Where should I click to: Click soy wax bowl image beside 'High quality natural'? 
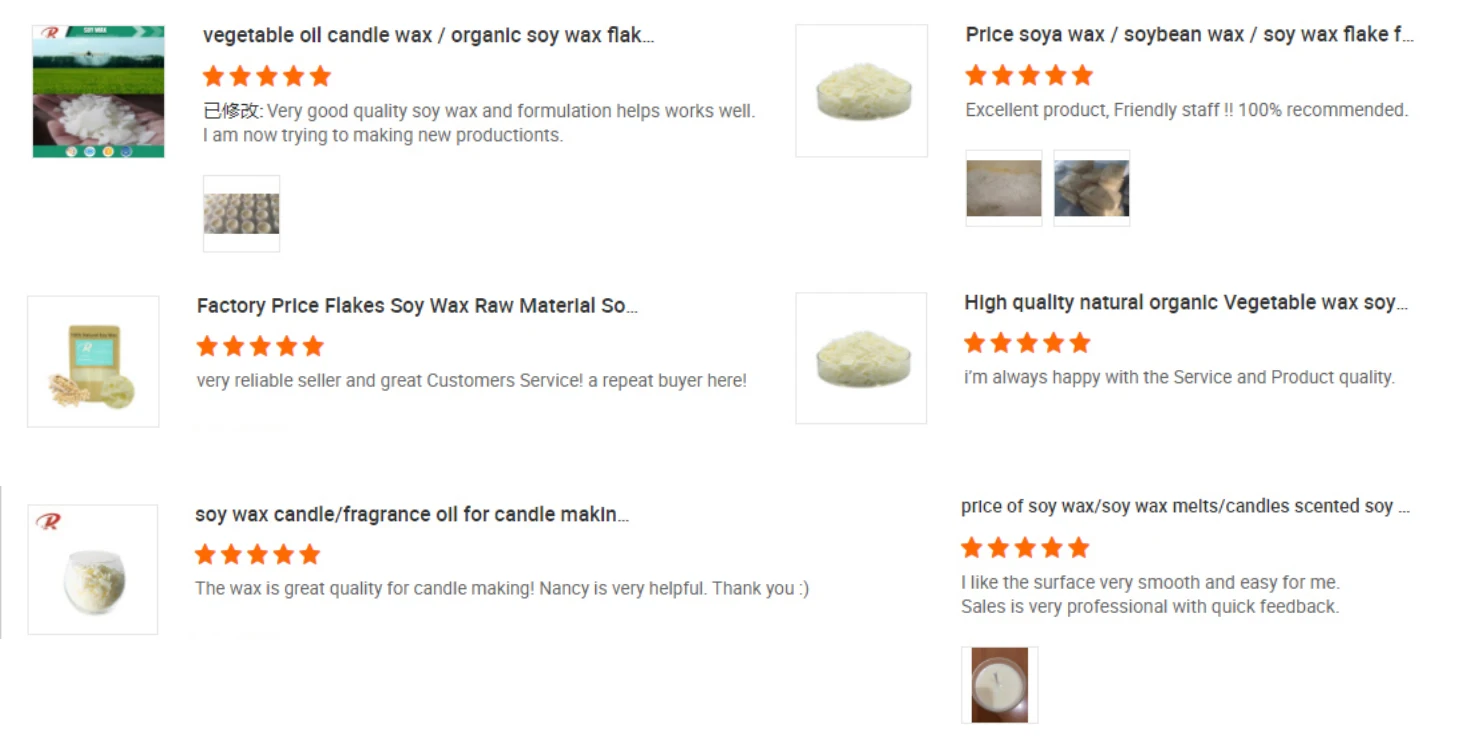point(861,358)
